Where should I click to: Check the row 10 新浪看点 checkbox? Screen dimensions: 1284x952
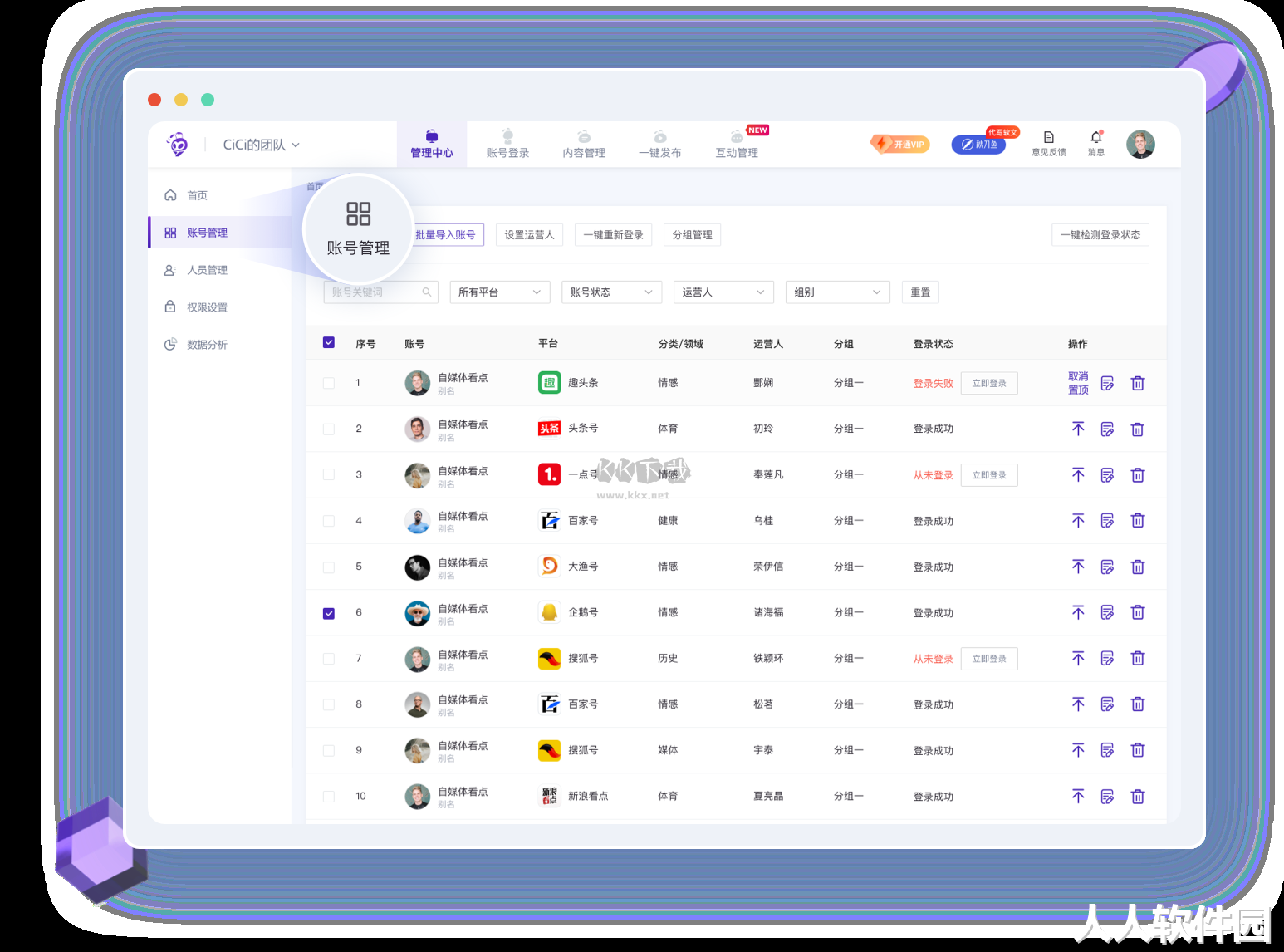(329, 796)
